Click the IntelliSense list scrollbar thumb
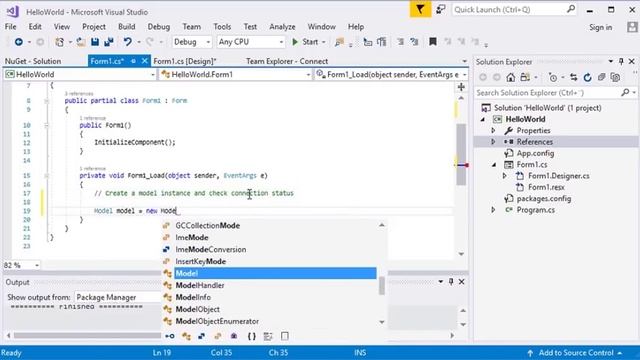The width and height of the screenshot is (640, 360). pos(382,285)
